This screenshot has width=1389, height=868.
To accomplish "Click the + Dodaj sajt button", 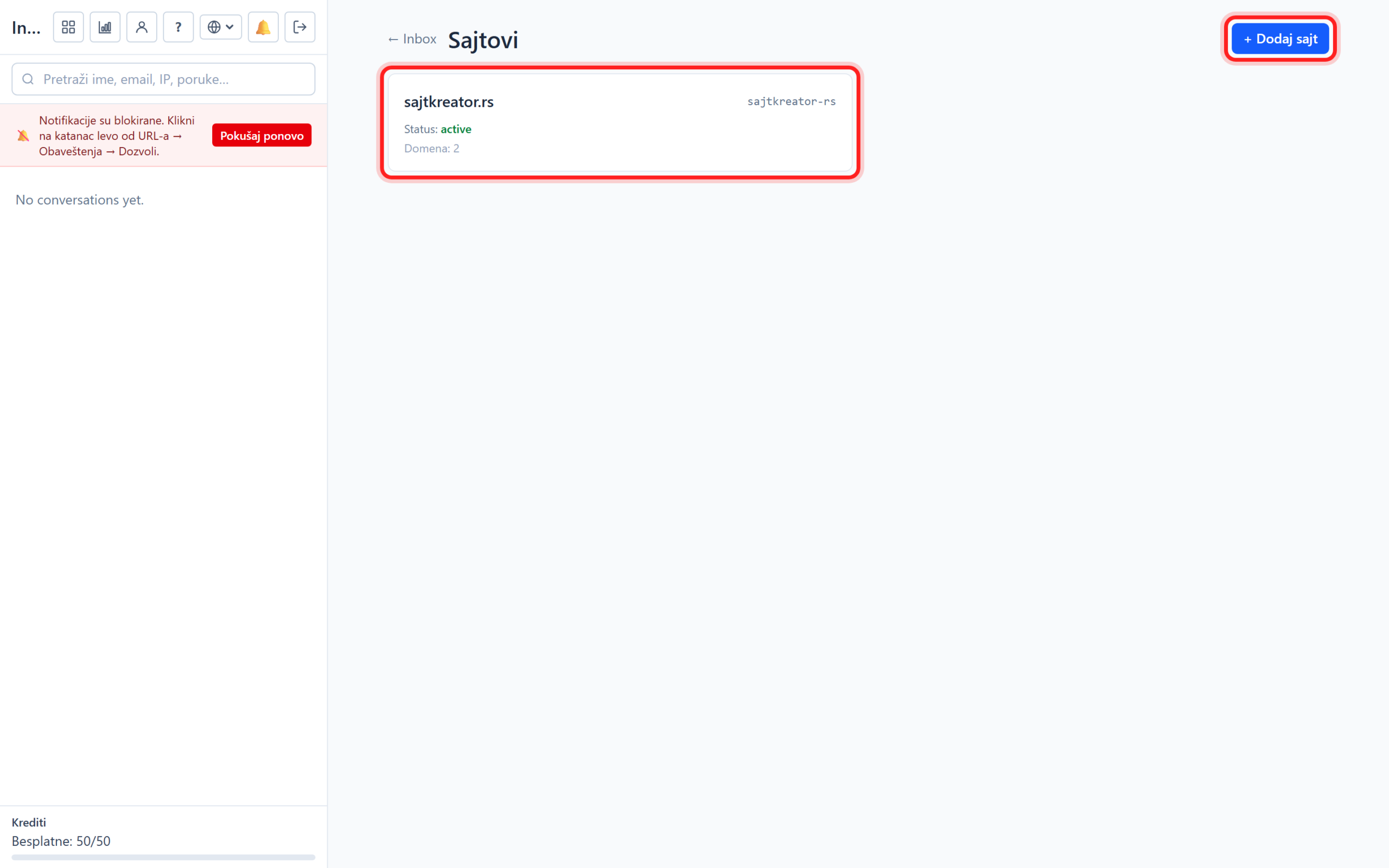I will click(x=1280, y=39).
